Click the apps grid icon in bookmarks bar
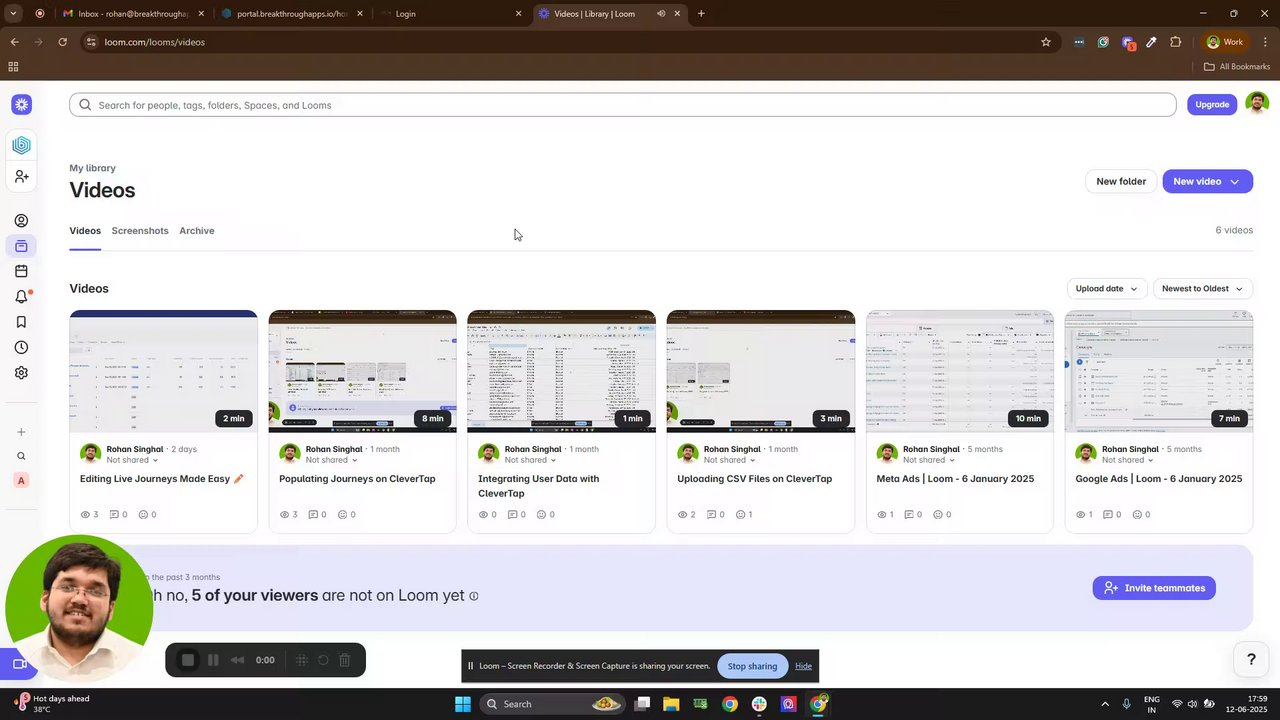The height and width of the screenshot is (720, 1280). coord(13,67)
